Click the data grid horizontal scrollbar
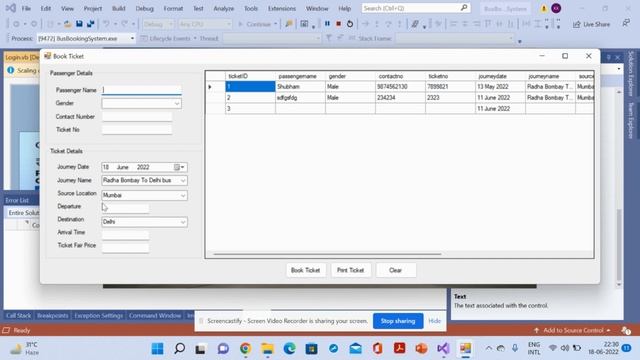 coord(327,254)
